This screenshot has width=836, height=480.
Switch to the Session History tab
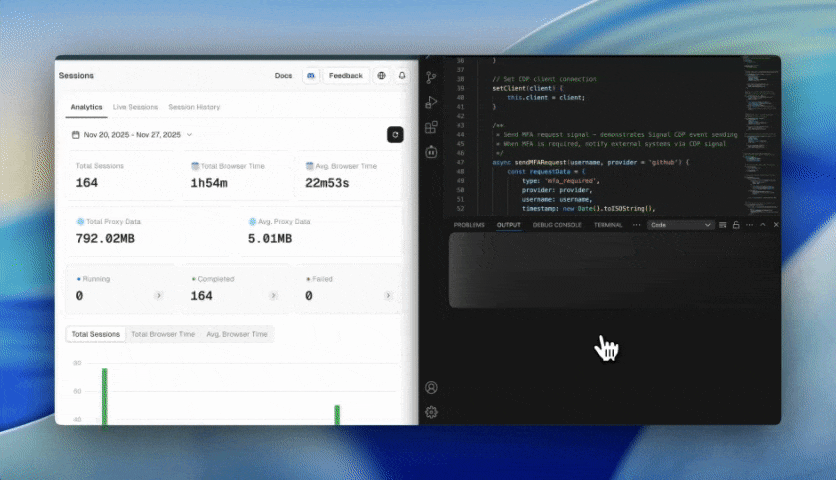coord(194,107)
